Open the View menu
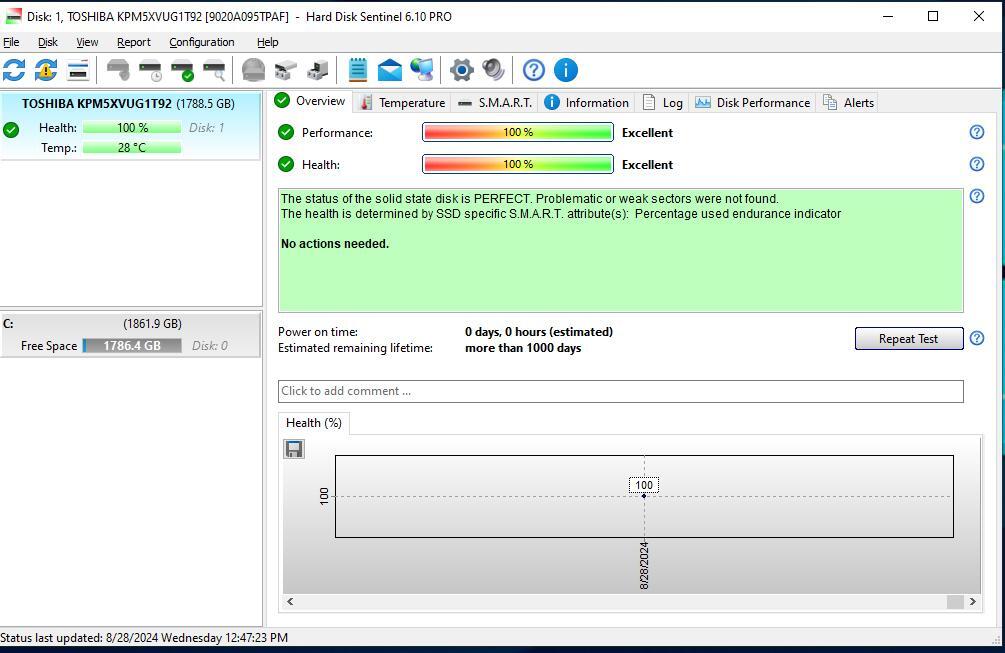This screenshot has height=653, width=1005. (x=87, y=42)
